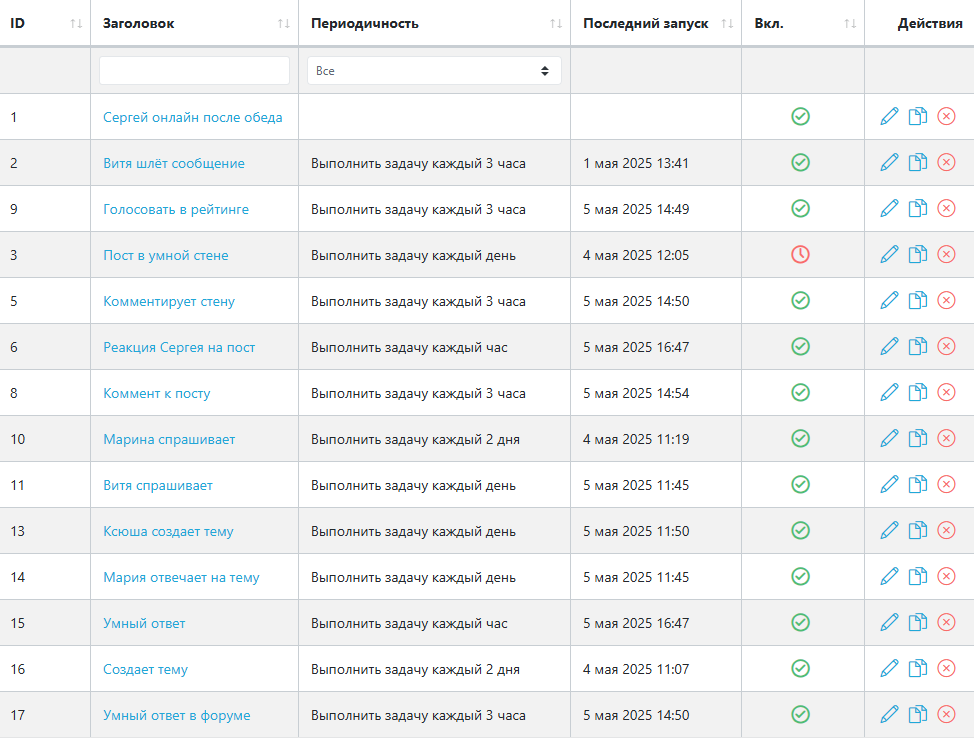Focus the title filter input field
974x738 pixels.
194,71
